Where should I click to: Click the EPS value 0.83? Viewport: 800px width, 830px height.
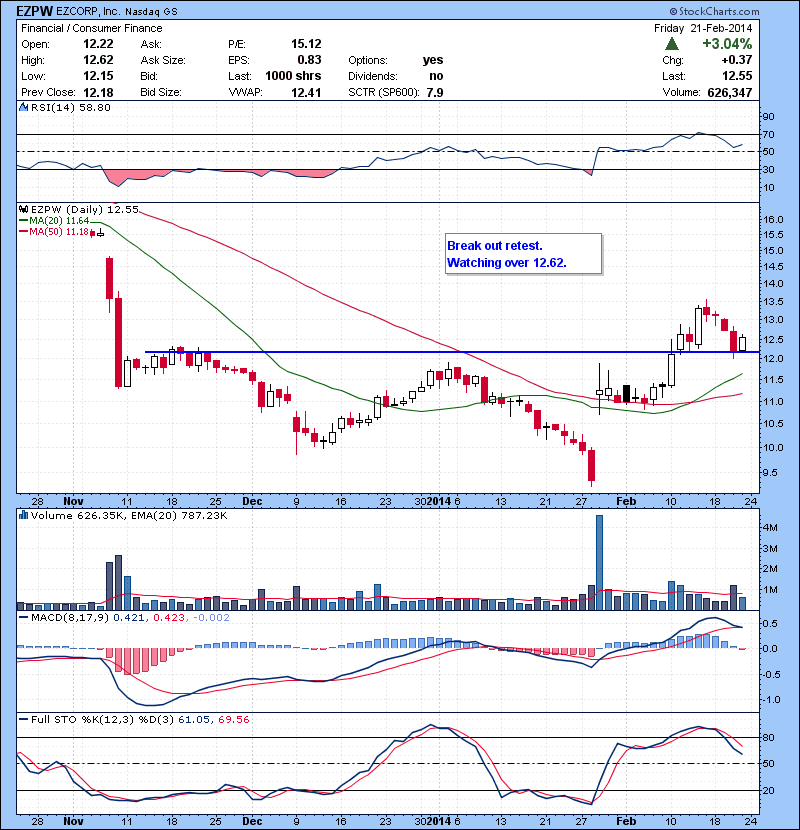pyautogui.click(x=309, y=60)
